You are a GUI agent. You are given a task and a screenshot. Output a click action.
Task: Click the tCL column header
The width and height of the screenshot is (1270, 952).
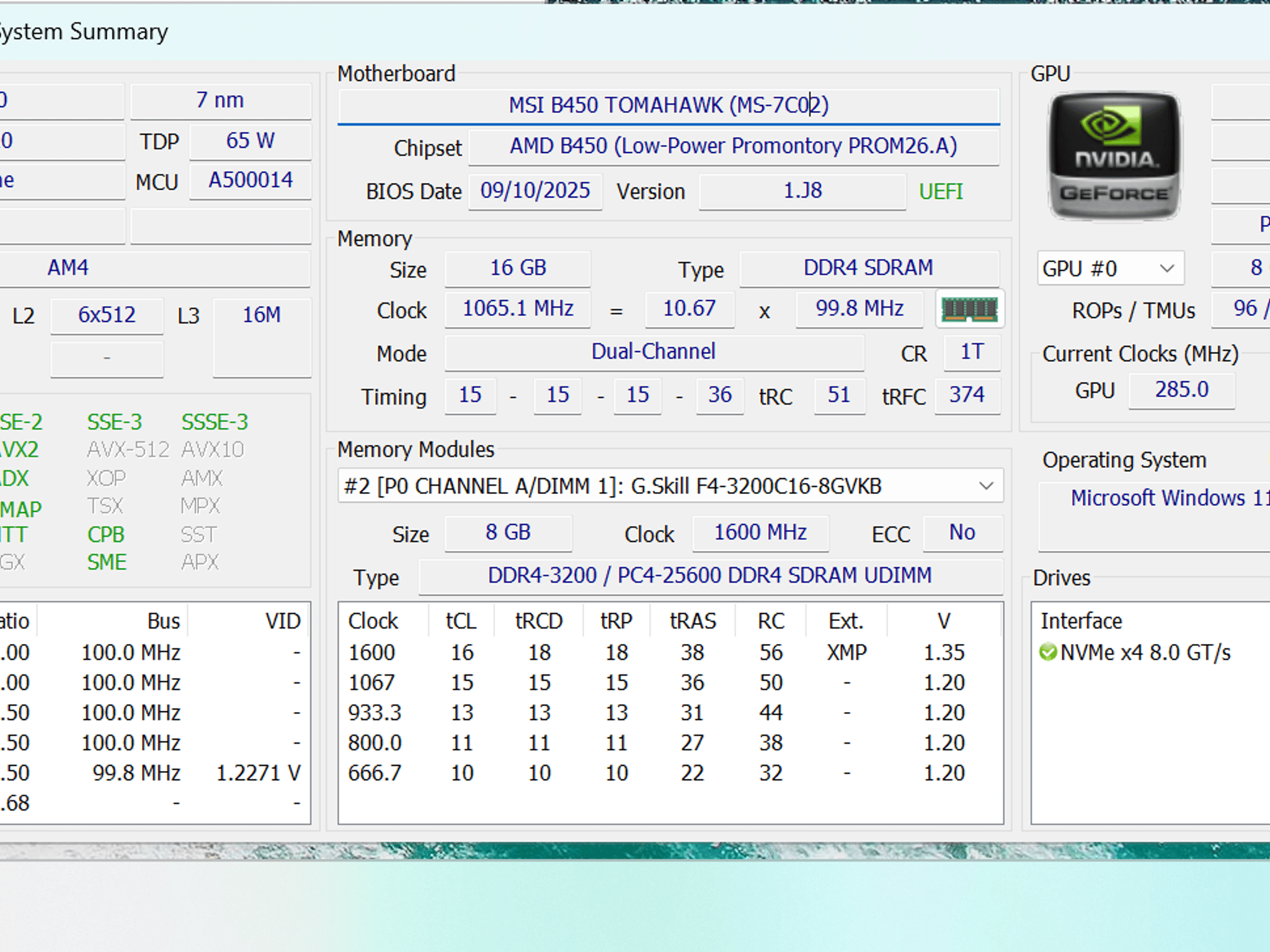[461, 621]
